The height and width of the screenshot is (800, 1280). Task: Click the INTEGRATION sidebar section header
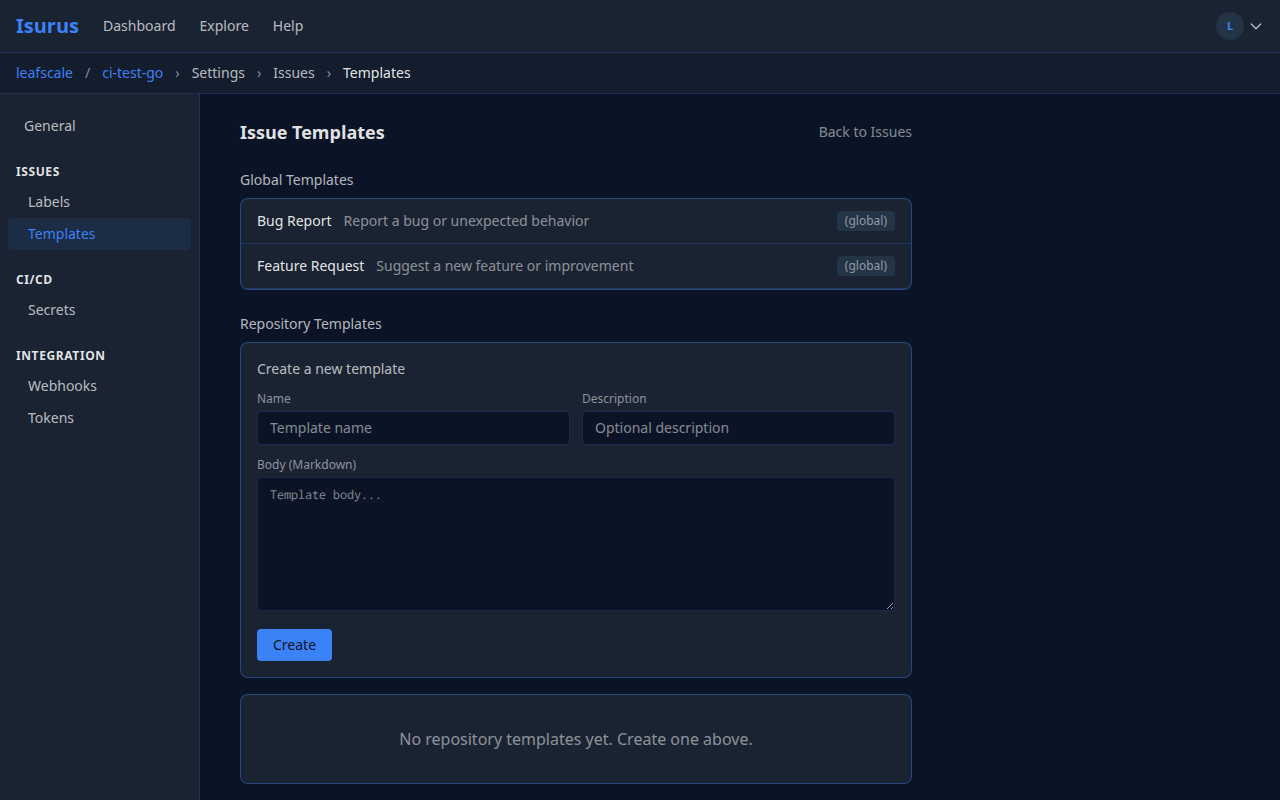pyautogui.click(x=60, y=356)
